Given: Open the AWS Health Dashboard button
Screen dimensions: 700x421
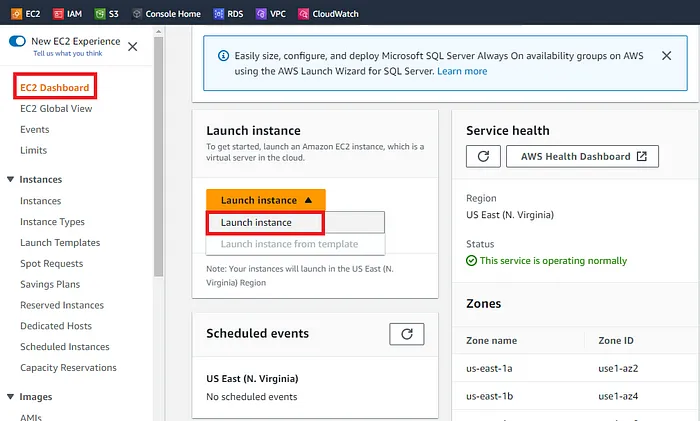Looking at the screenshot, I should [x=582, y=156].
